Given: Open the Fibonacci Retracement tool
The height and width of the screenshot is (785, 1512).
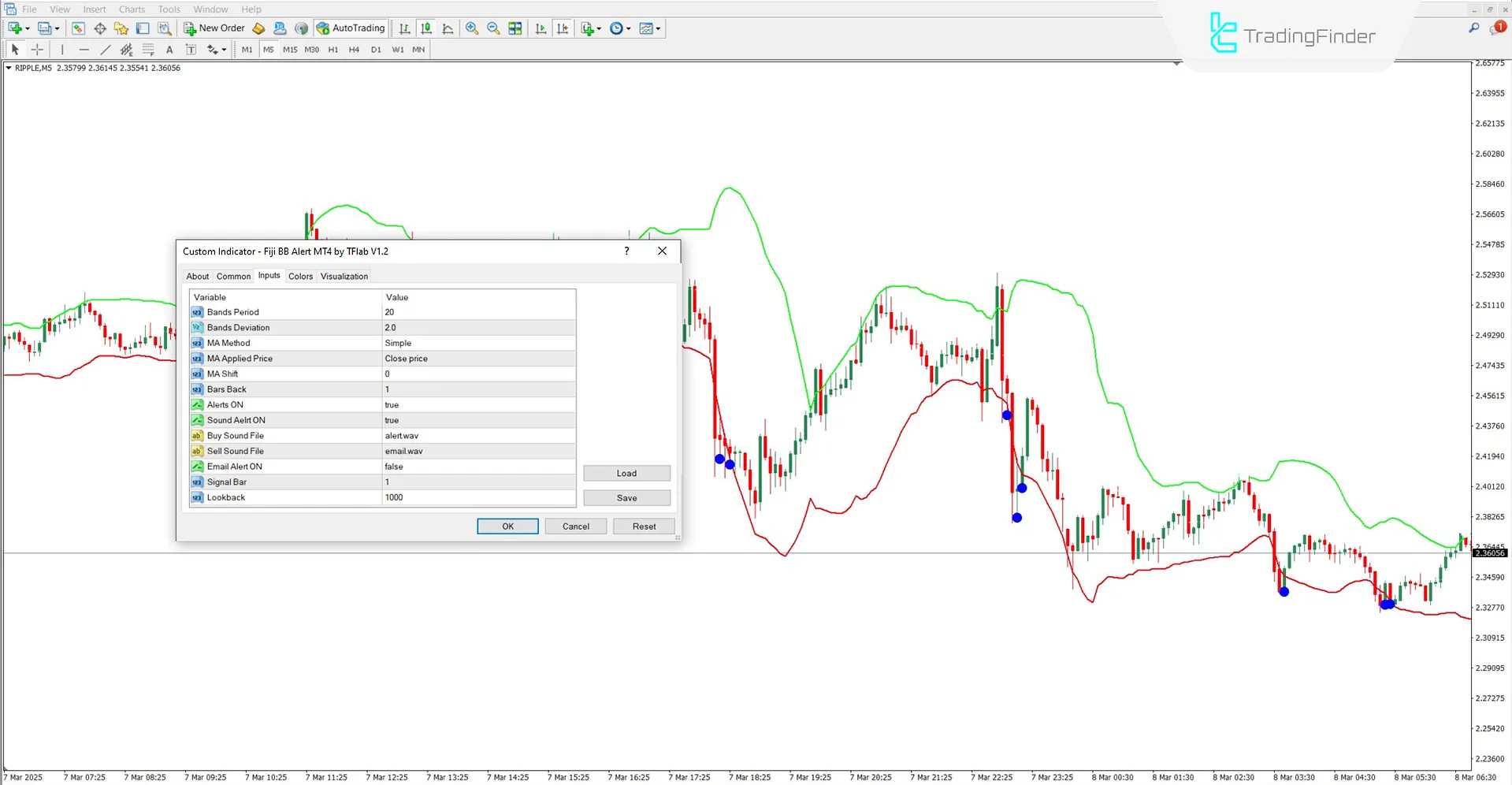Looking at the screenshot, I should (x=148, y=49).
